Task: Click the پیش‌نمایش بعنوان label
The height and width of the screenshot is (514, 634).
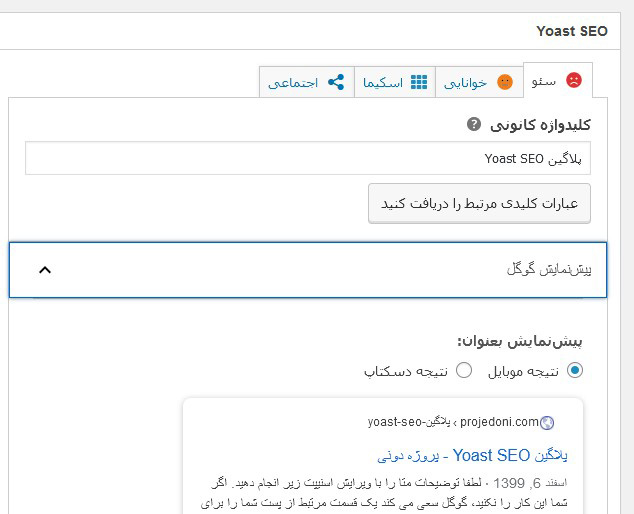Action: click(x=520, y=342)
